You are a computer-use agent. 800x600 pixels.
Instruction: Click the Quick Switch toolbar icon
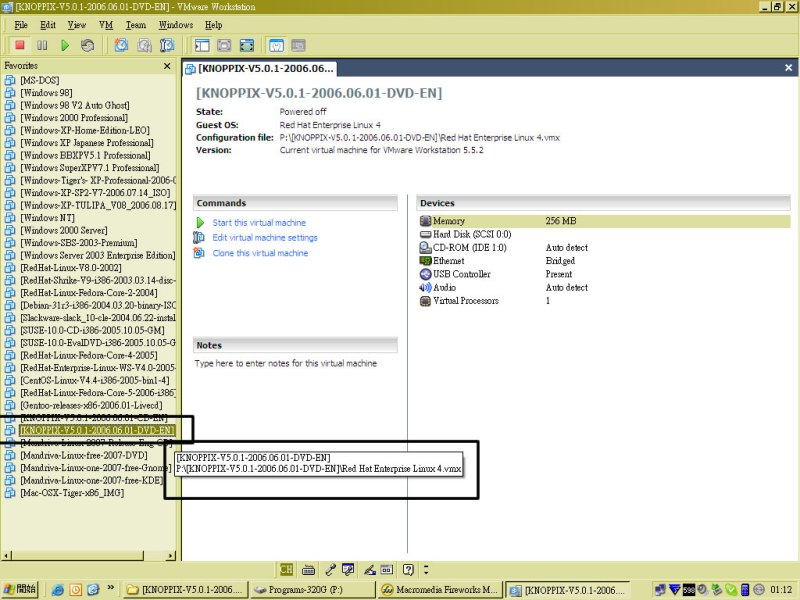pos(224,45)
